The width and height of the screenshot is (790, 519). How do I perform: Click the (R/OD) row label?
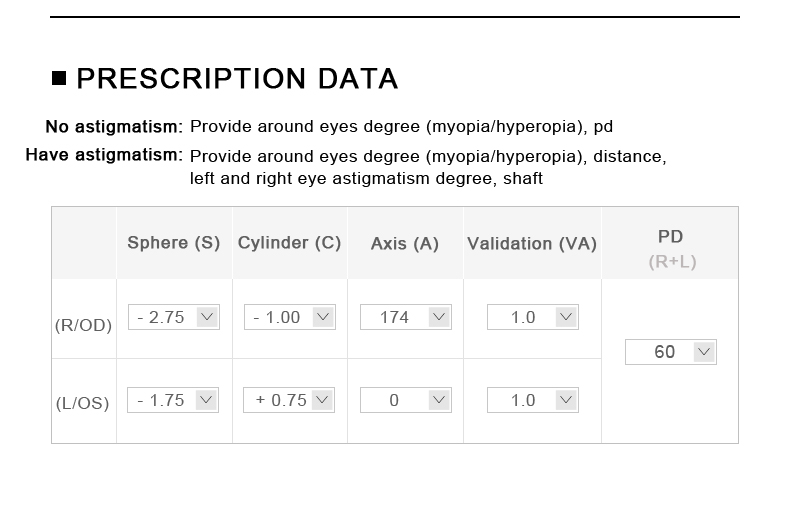point(83,325)
